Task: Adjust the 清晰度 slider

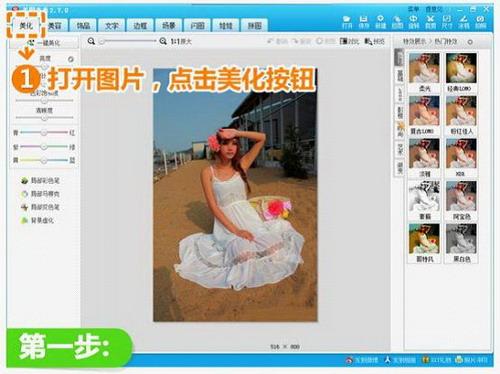Action: pos(44,118)
